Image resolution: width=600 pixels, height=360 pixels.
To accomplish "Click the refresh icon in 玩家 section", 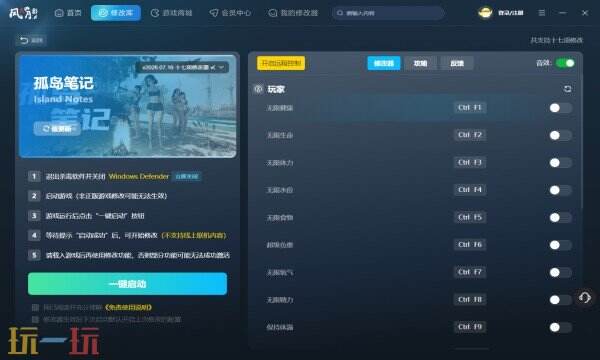I will tap(567, 89).
